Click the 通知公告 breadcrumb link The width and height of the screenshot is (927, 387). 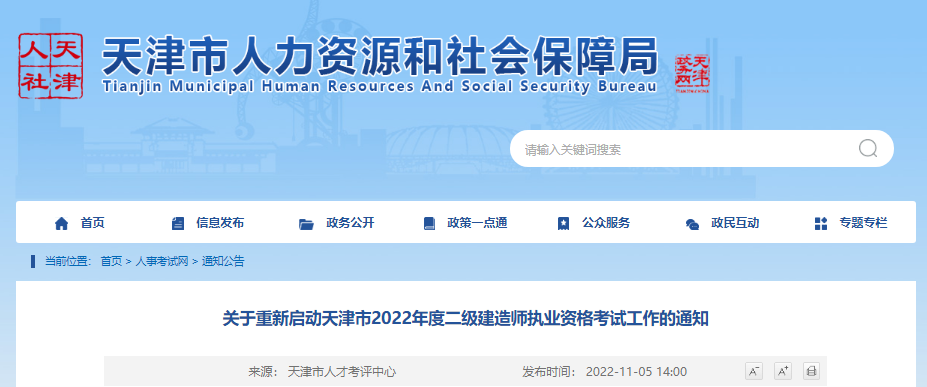point(223,261)
